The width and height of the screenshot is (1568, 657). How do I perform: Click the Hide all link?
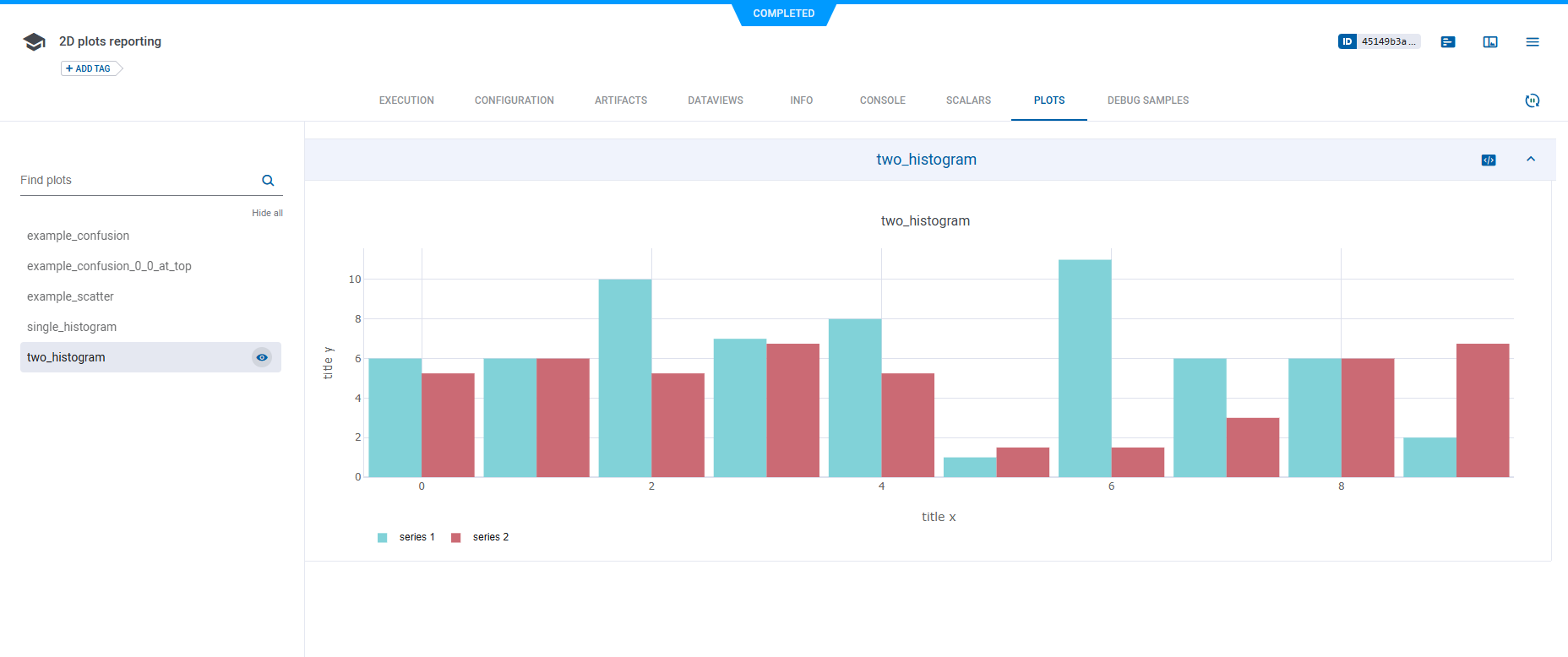coord(267,213)
